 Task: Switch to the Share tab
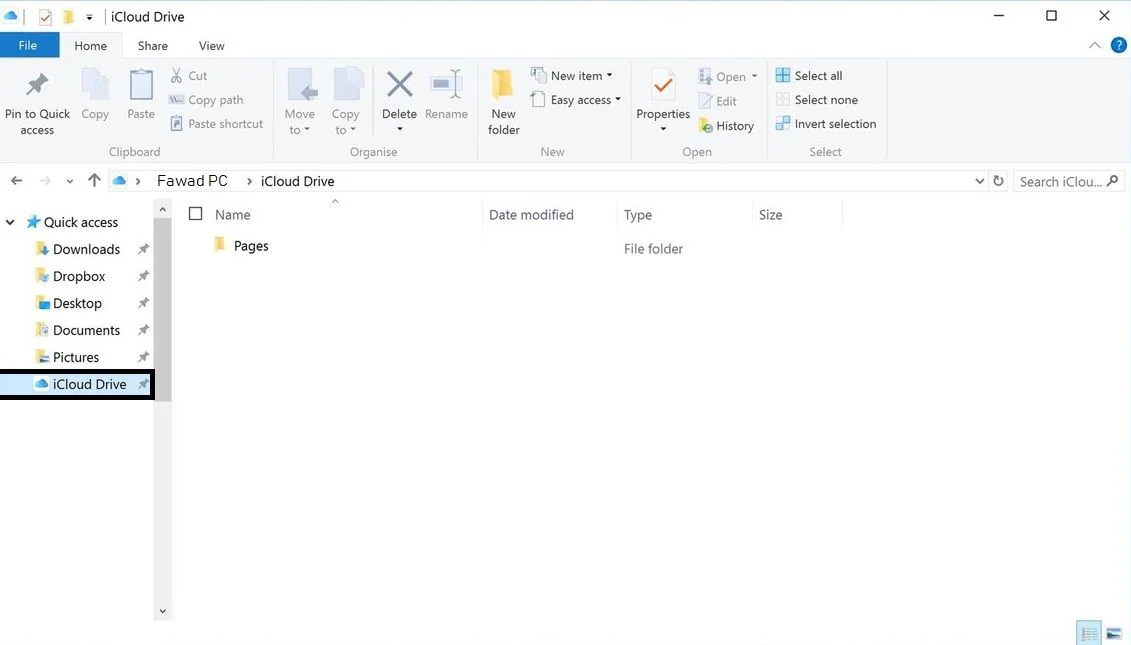(153, 45)
